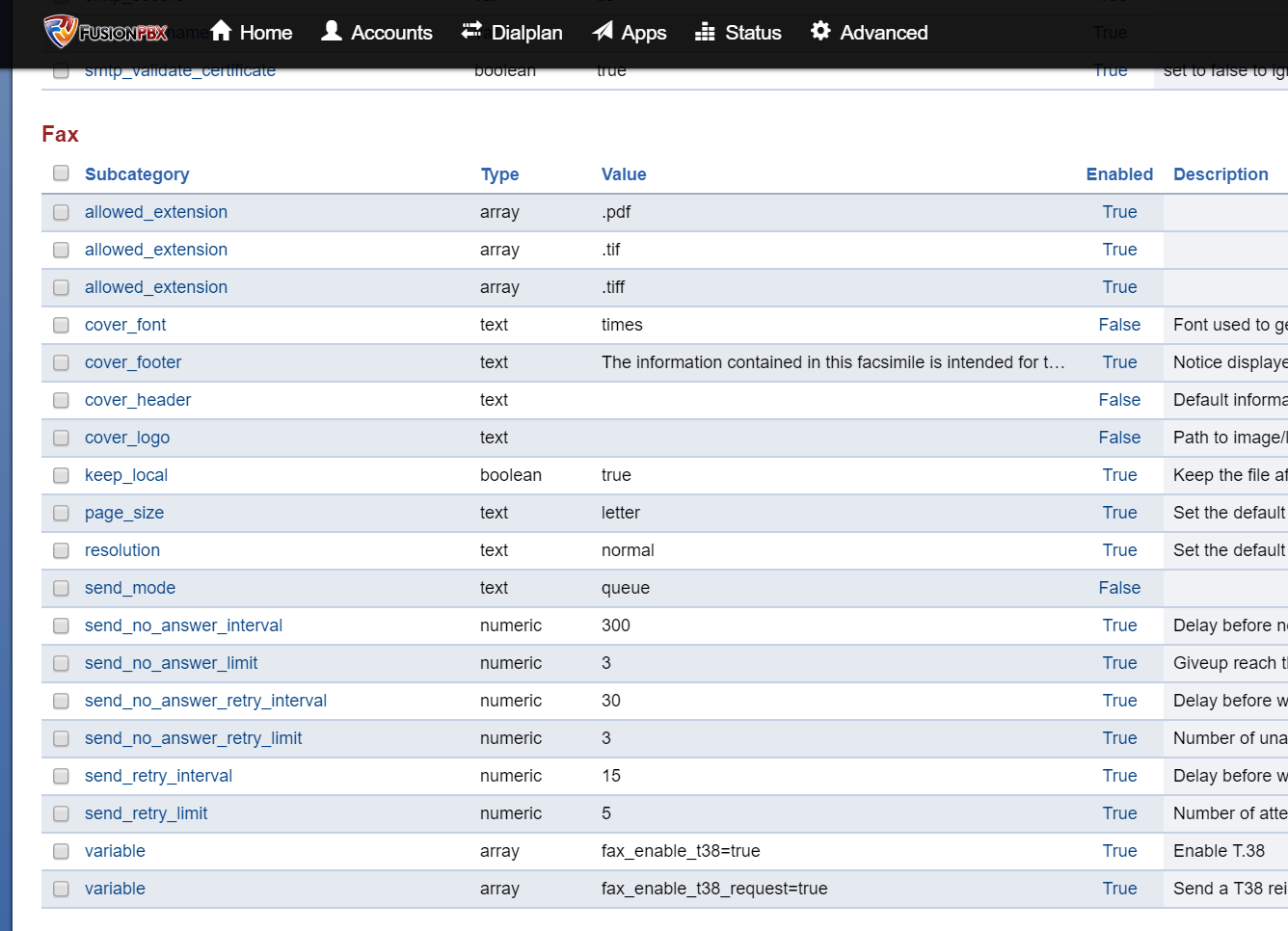Click the Dialplan arrows icon
This screenshot has height=931, width=1288.
tap(471, 31)
